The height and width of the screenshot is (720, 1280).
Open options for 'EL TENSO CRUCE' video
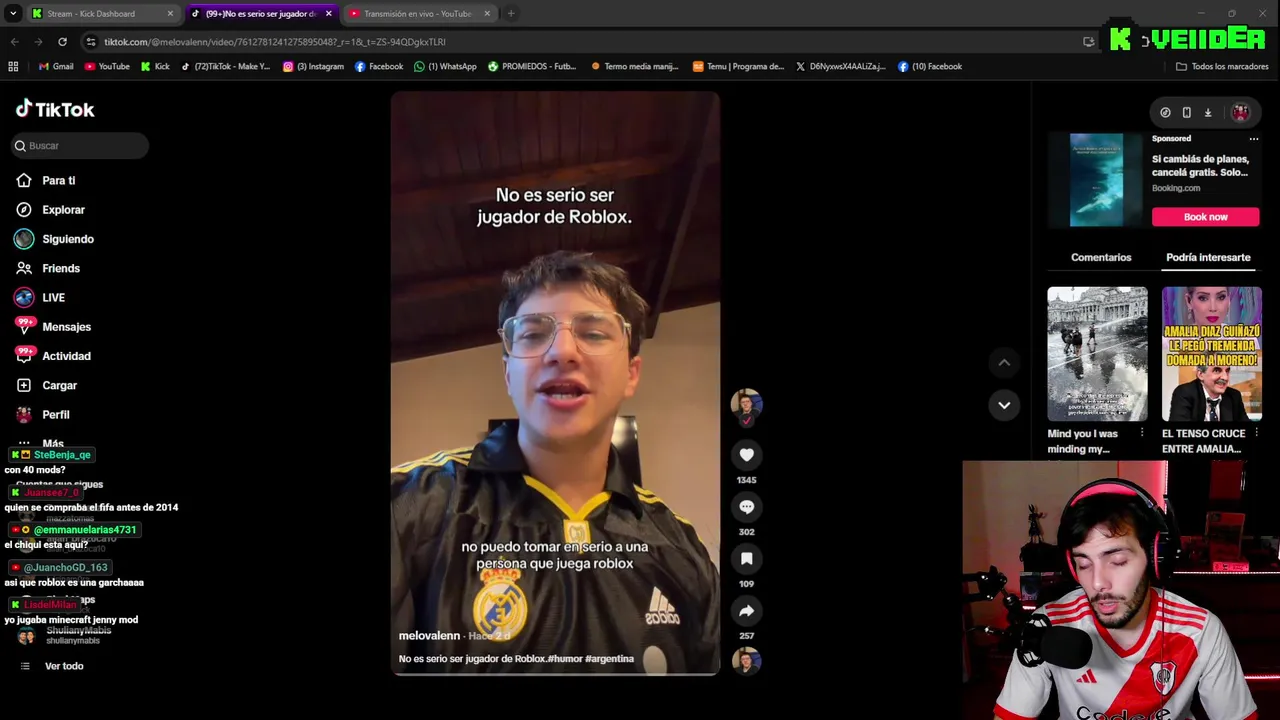coord(1256,433)
